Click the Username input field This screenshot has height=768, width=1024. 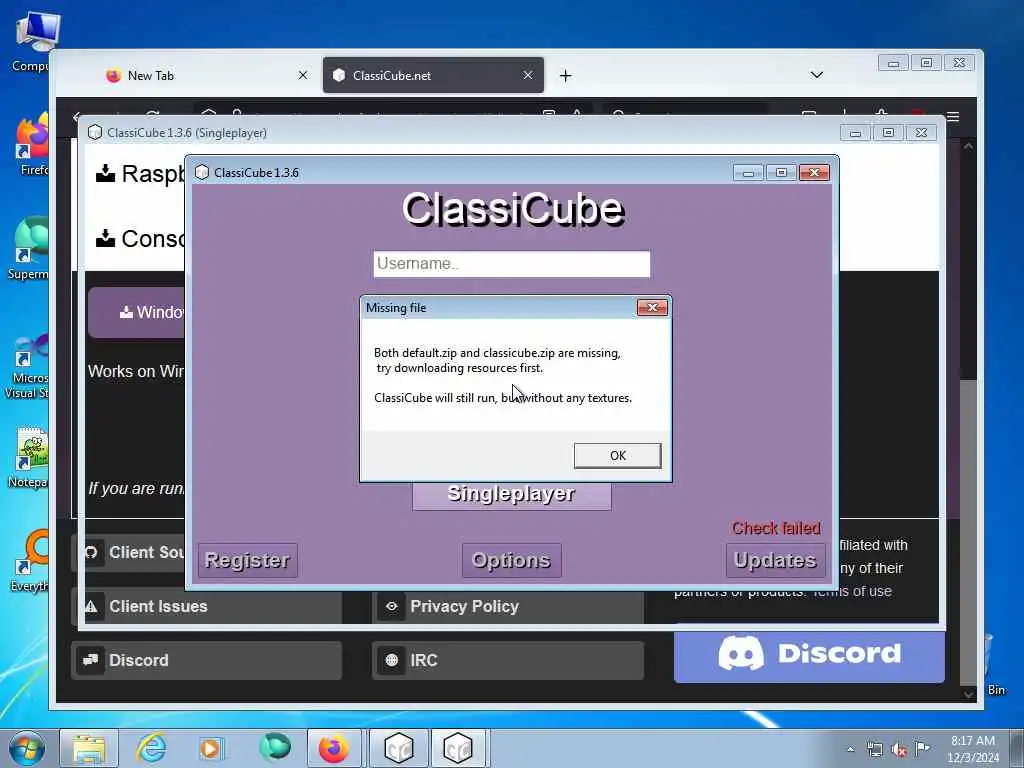click(511, 264)
